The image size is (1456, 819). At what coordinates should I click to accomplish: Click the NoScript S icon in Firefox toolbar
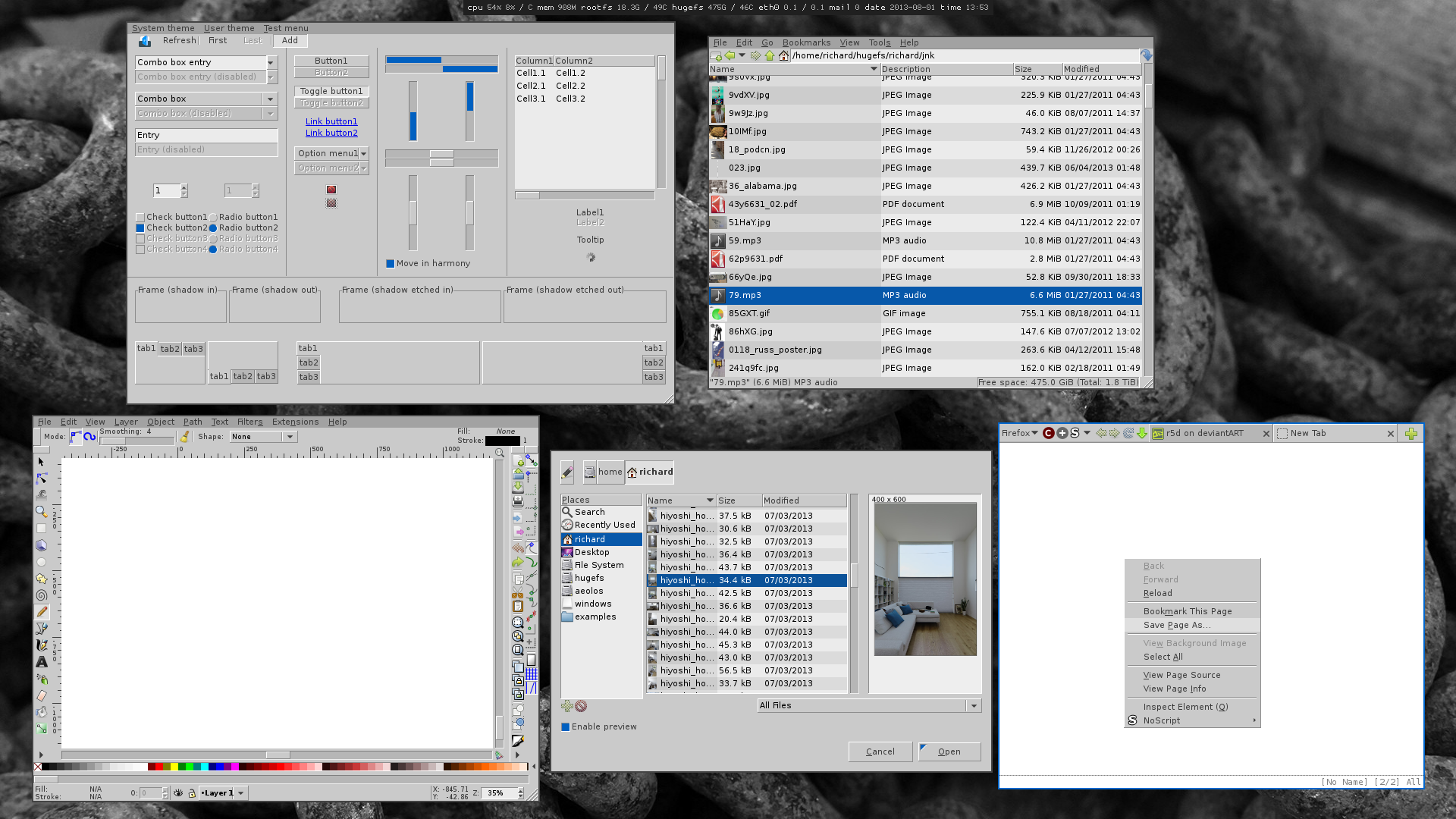pyautogui.click(x=1075, y=433)
